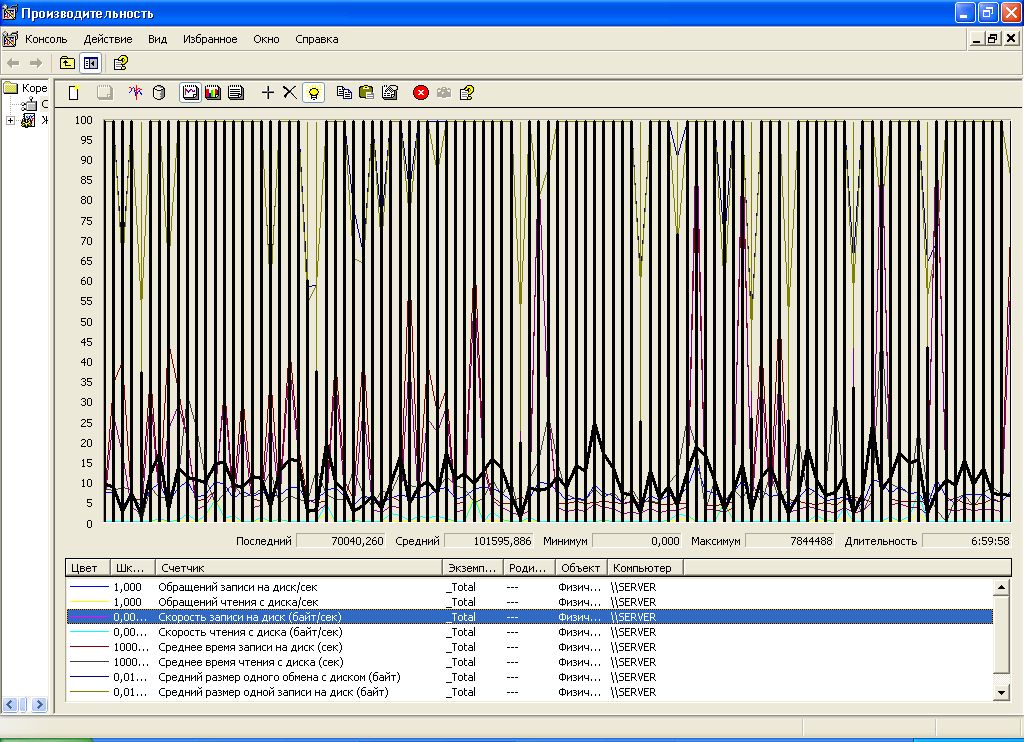Click the Счетчик column header

click(297, 568)
